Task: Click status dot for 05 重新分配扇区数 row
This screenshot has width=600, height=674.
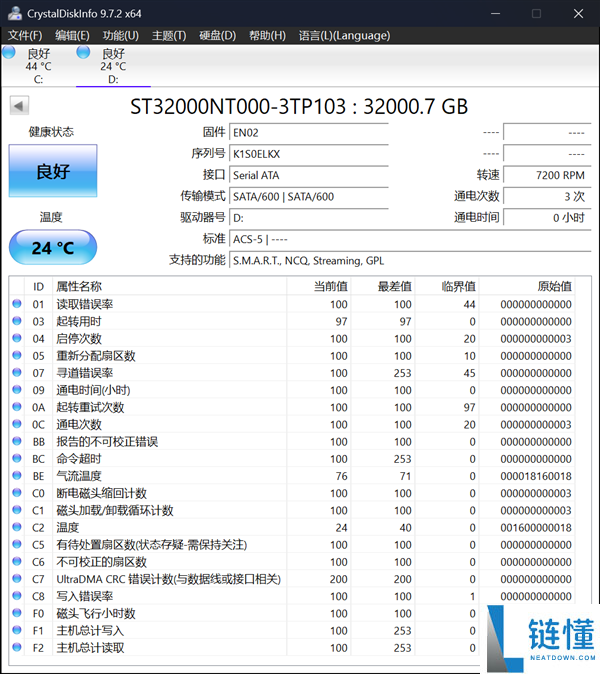Action: (17, 355)
